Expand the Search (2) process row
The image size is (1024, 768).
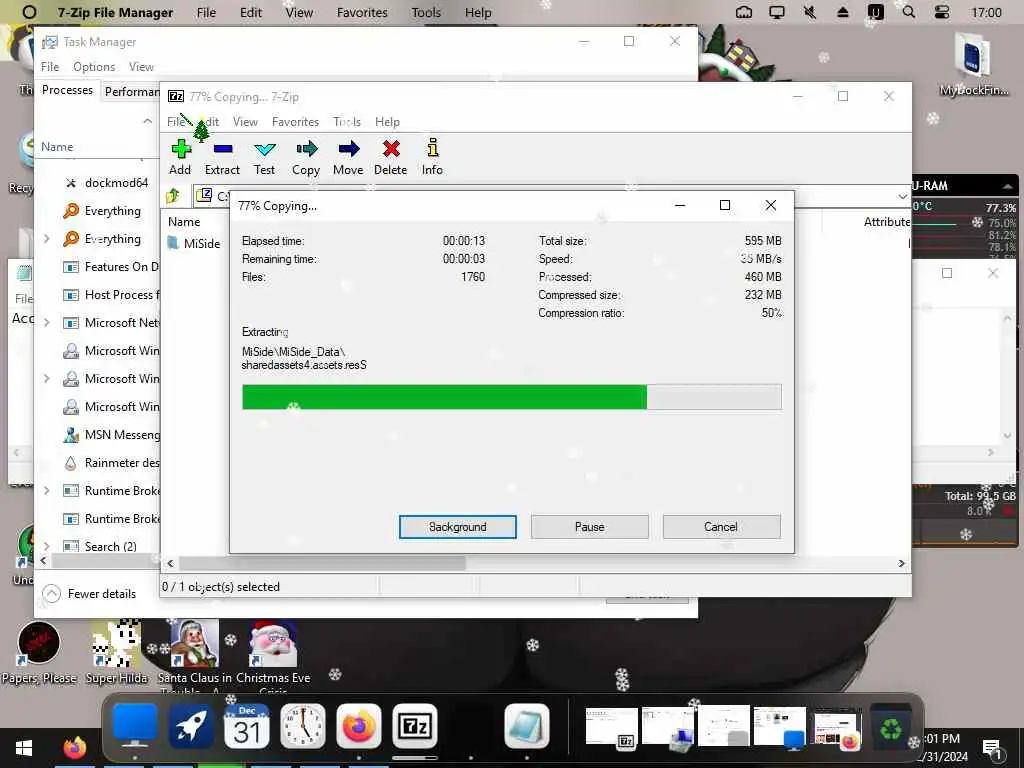46,546
